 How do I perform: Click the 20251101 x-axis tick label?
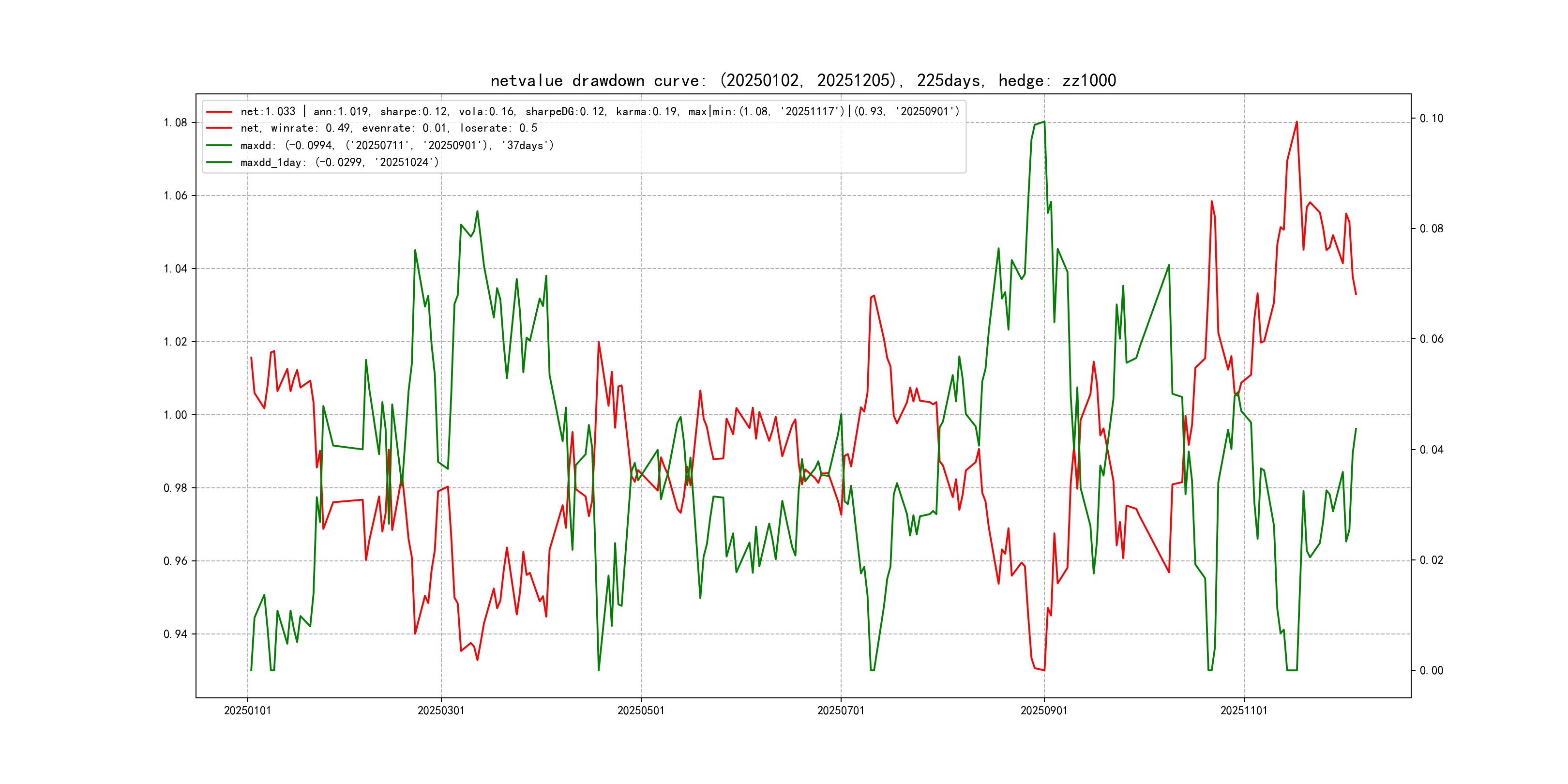tap(1244, 710)
